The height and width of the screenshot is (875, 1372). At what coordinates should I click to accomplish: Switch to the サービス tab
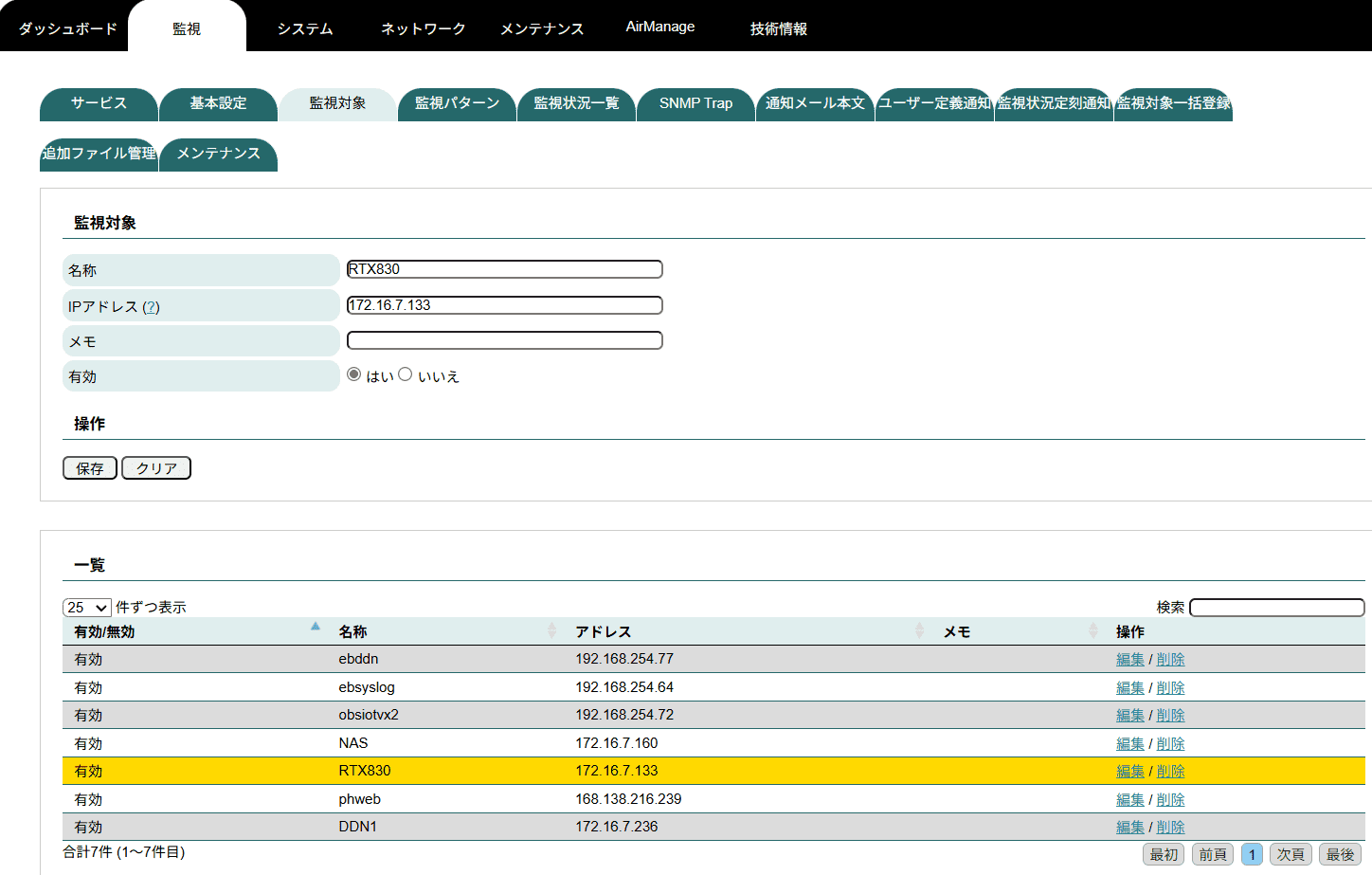99,103
